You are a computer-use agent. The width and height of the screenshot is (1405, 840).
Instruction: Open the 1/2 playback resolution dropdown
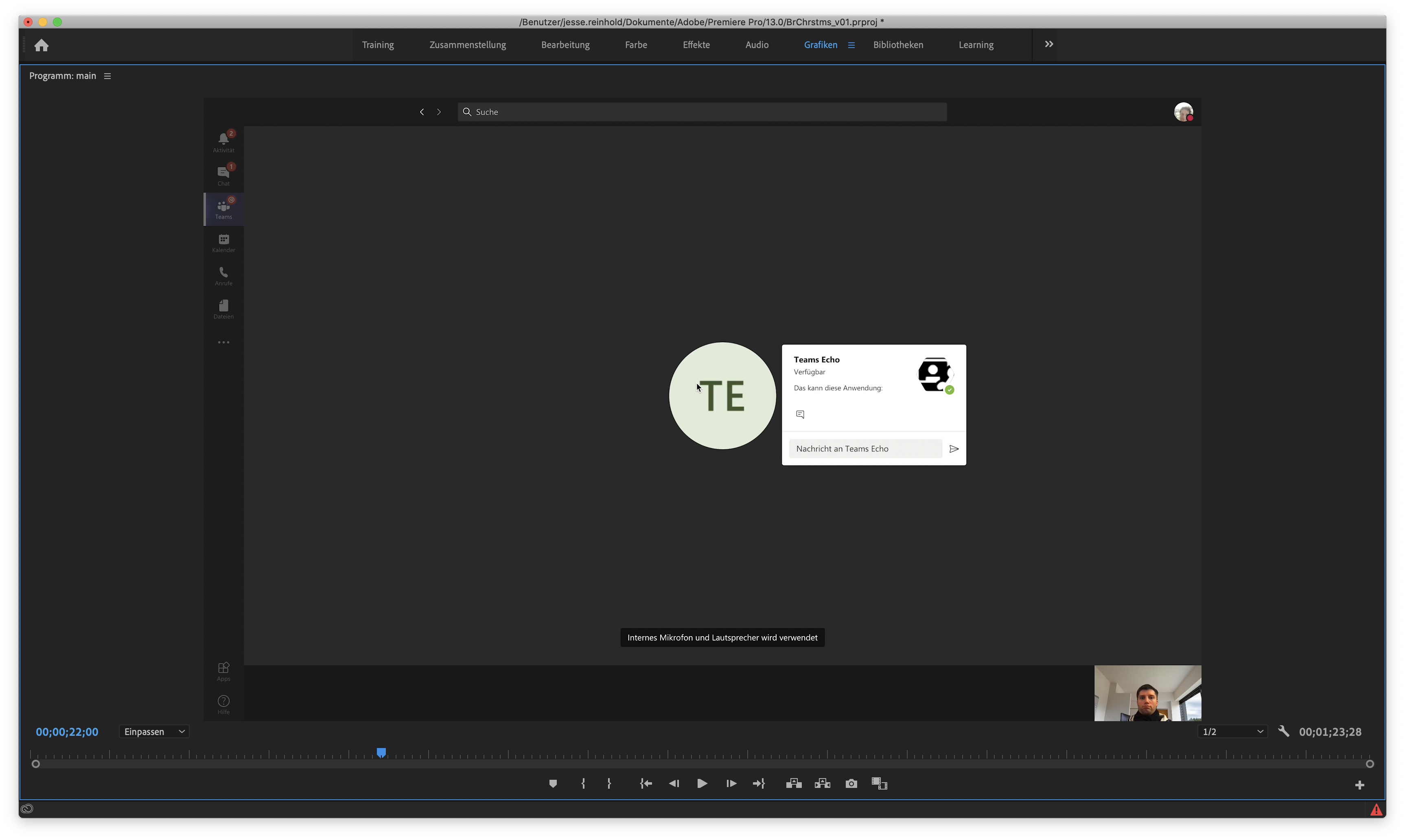pos(1232,731)
